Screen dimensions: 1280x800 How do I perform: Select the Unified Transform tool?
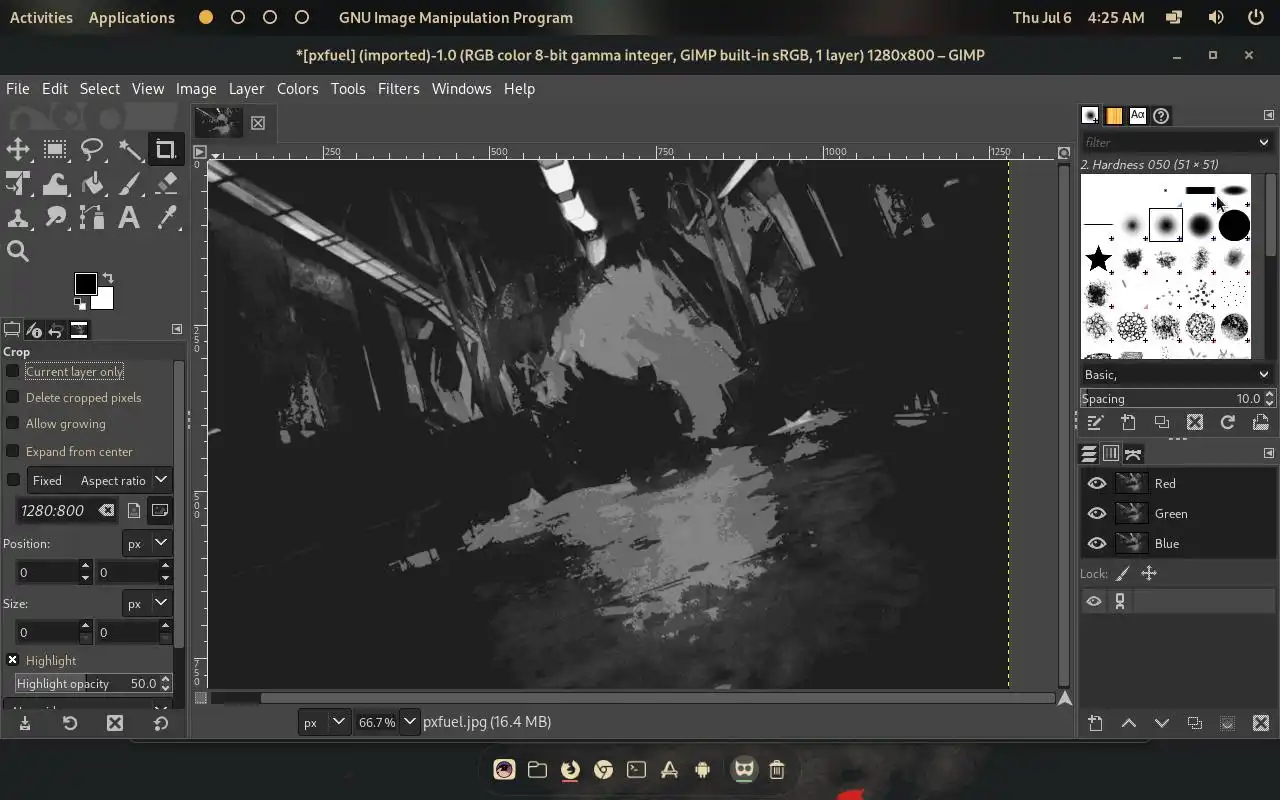[18, 184]
